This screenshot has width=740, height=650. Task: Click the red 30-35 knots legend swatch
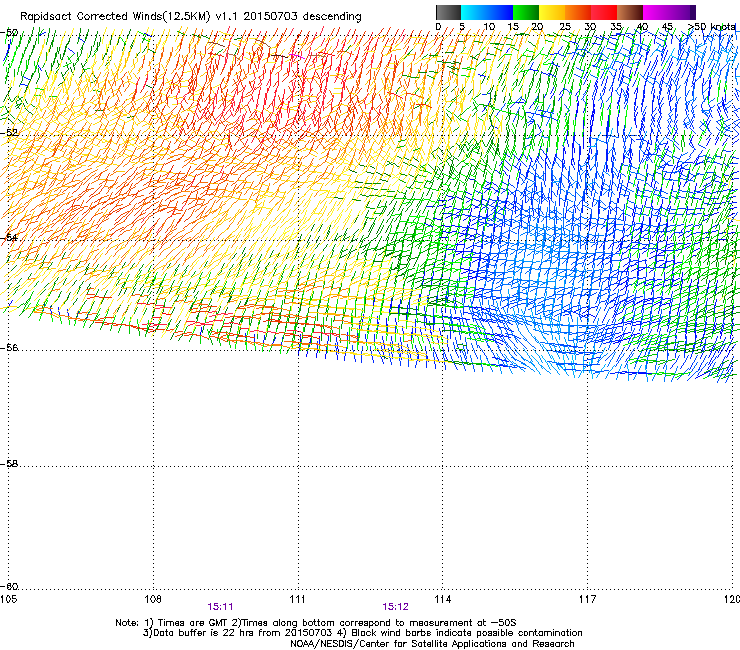604,12
